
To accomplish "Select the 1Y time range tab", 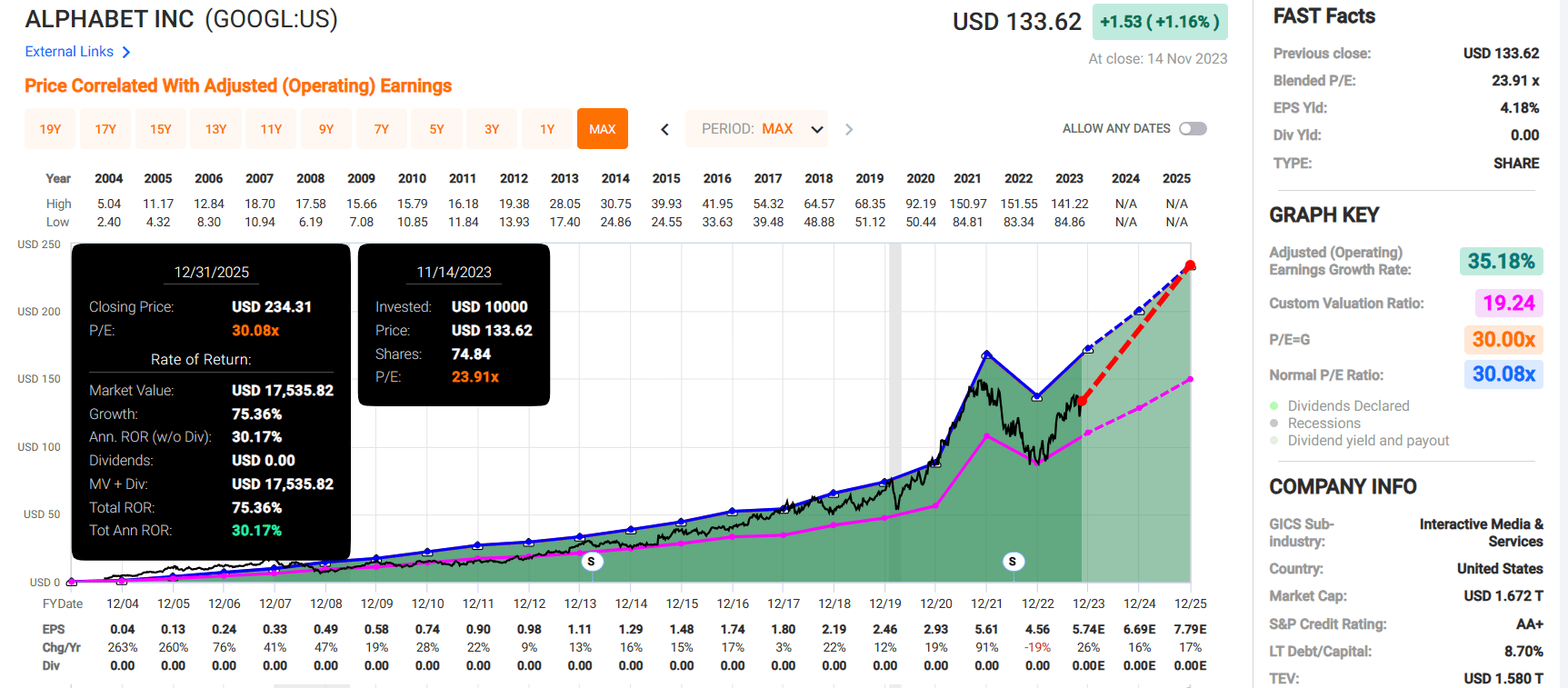I will (x=547, y=129).
